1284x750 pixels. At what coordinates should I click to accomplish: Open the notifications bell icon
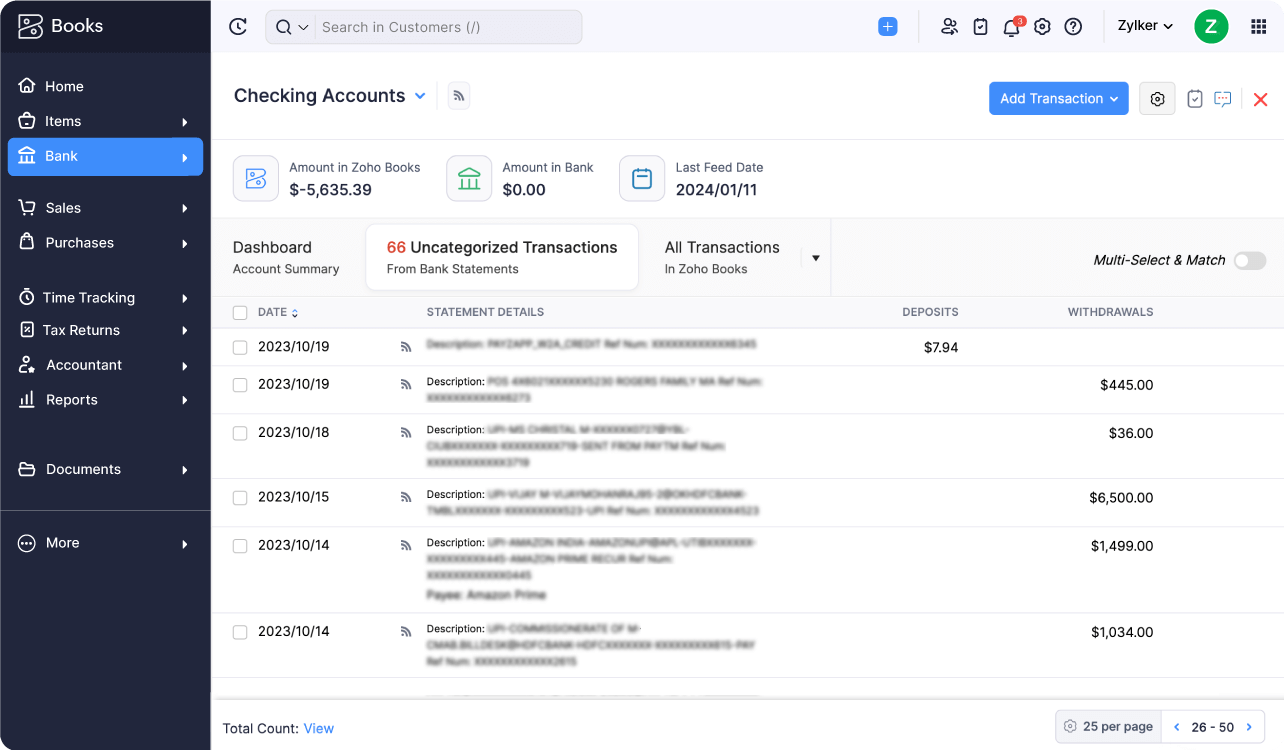click(1011, 27)
